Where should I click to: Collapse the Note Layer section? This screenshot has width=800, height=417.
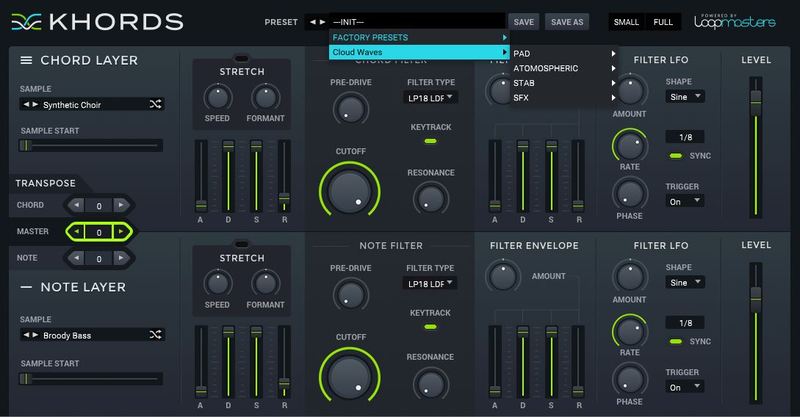point(26,287)
